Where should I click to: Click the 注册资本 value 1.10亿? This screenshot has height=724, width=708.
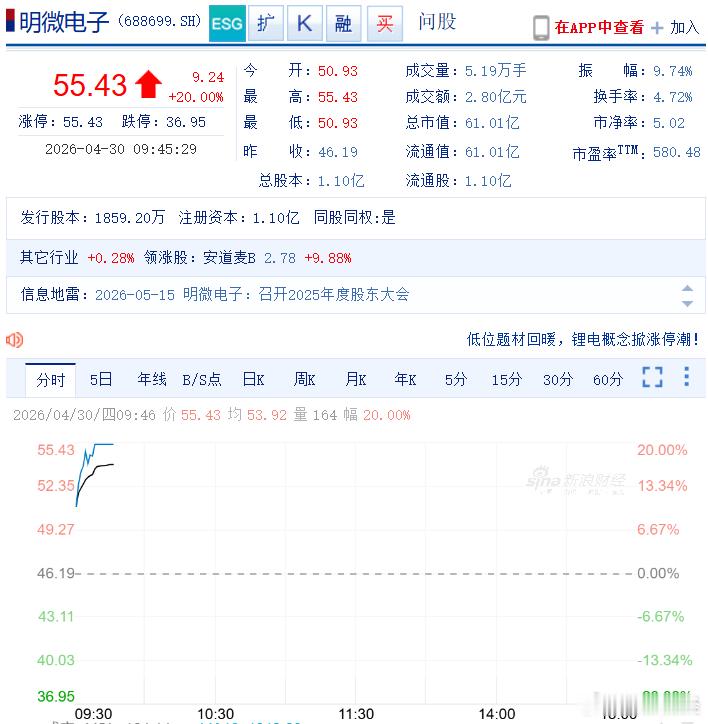coord(276,217)
